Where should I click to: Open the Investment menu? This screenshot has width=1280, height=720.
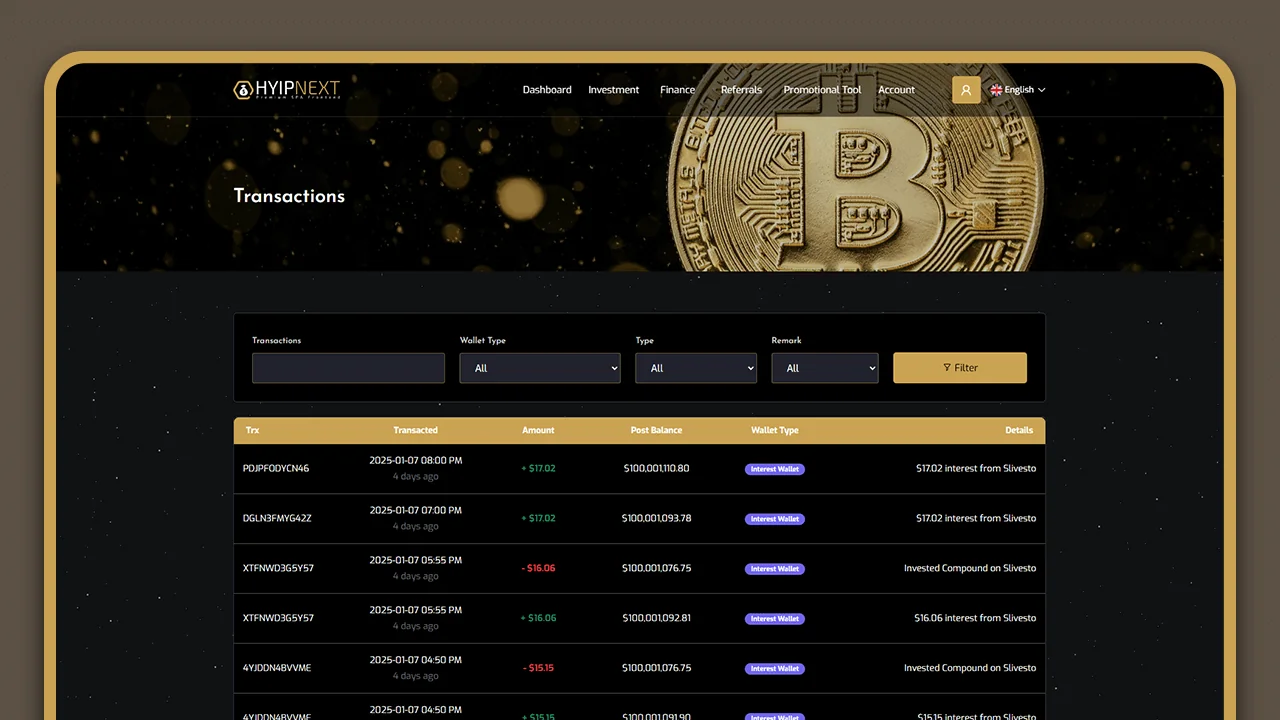pos(613,90)
